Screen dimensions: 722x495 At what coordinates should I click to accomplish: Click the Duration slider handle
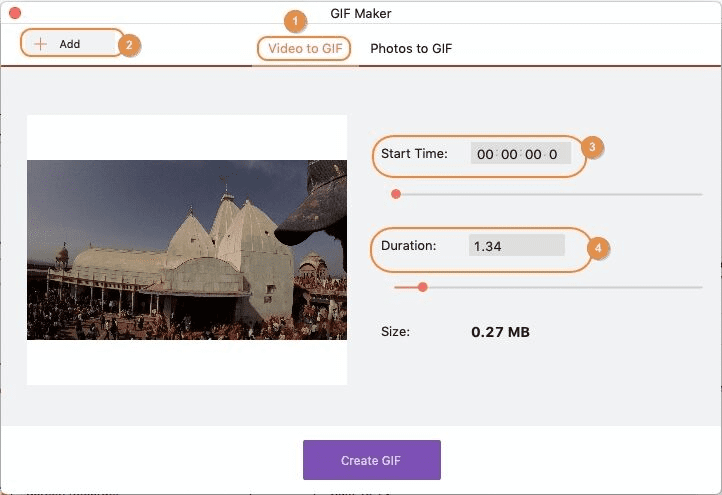pyautogui.click(x=422, y=287)
